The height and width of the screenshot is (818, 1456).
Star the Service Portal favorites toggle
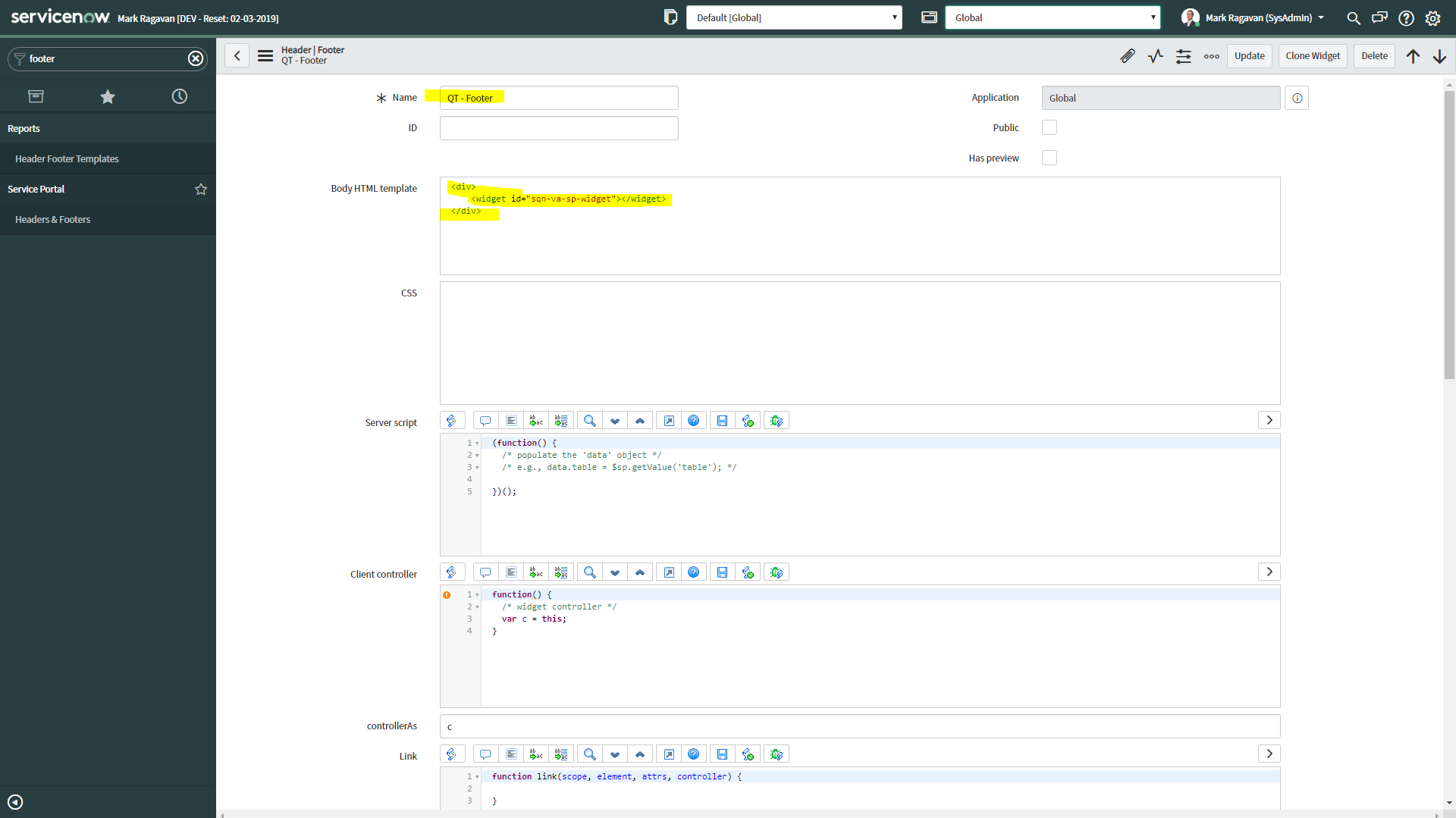(201, 189)
